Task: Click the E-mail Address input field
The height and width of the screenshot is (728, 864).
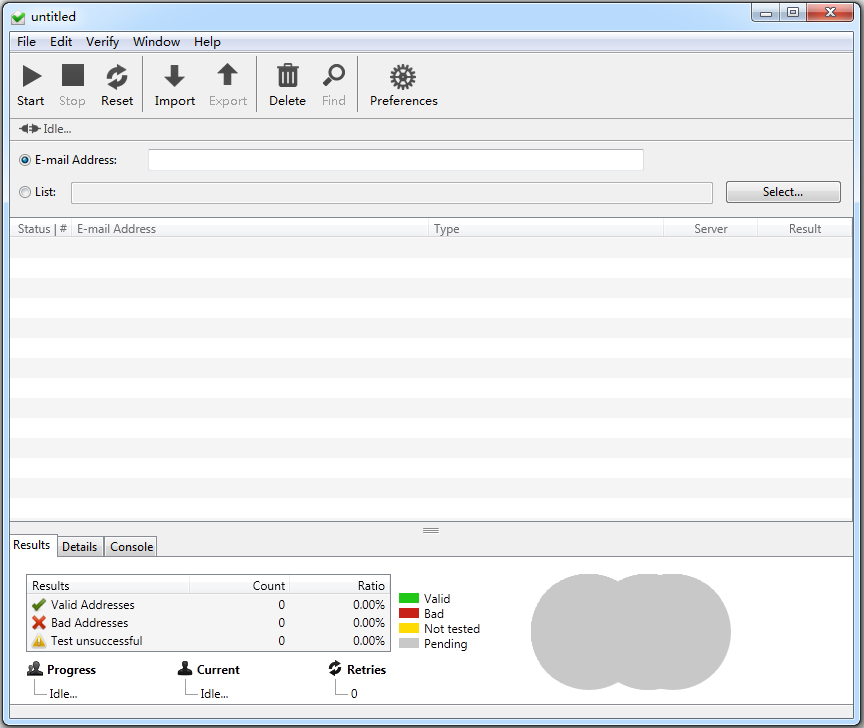Action: (x=396, y=159)
